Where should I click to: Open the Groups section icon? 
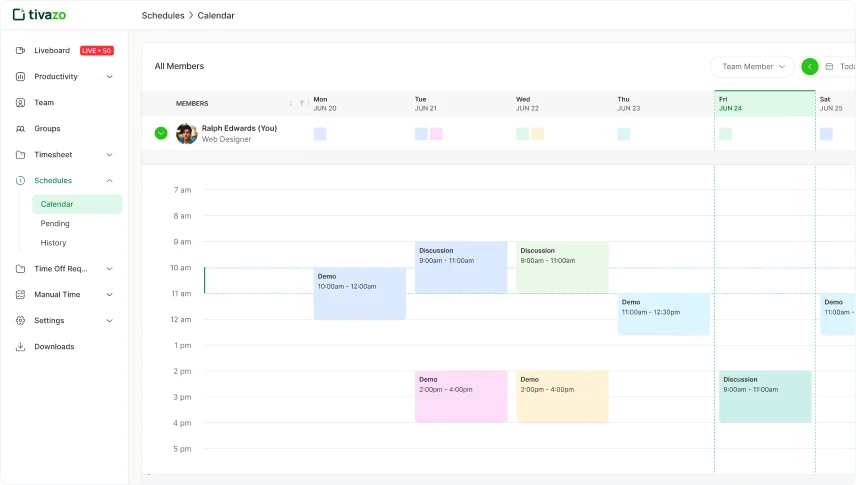pos(21,129)
